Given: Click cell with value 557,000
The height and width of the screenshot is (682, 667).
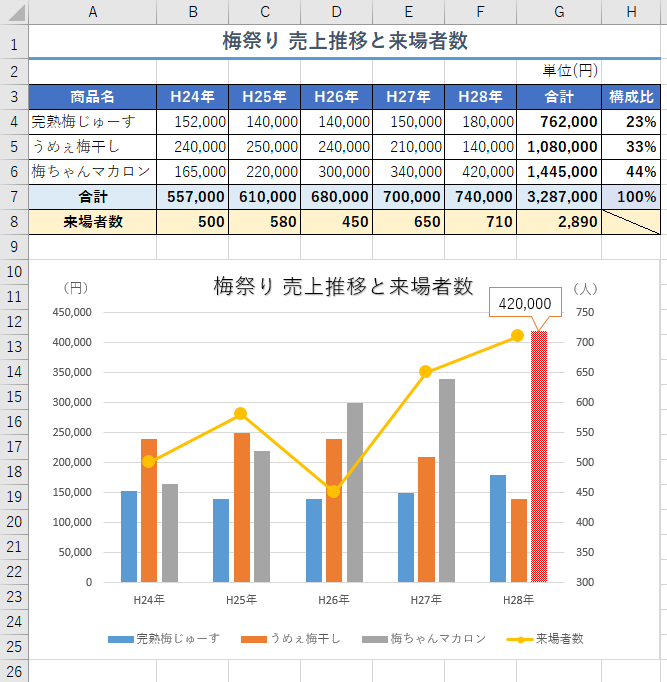Looking at the screenshot, I should click(x=193, y=197).
